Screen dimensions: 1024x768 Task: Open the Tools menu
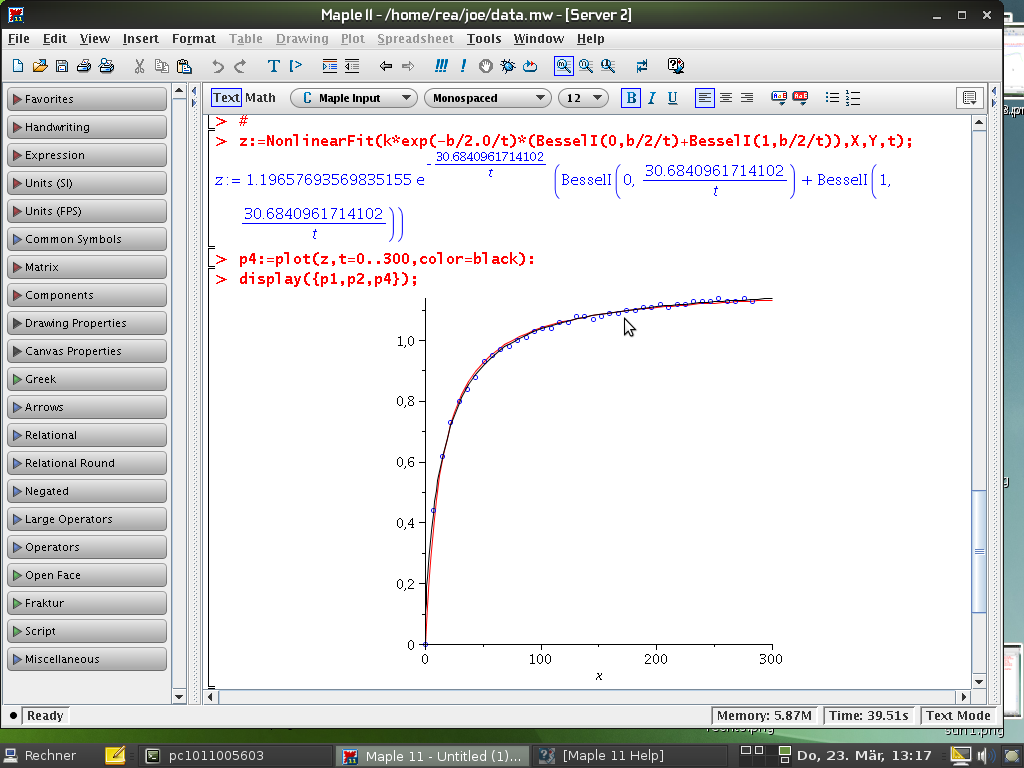(x=484, y=39)
